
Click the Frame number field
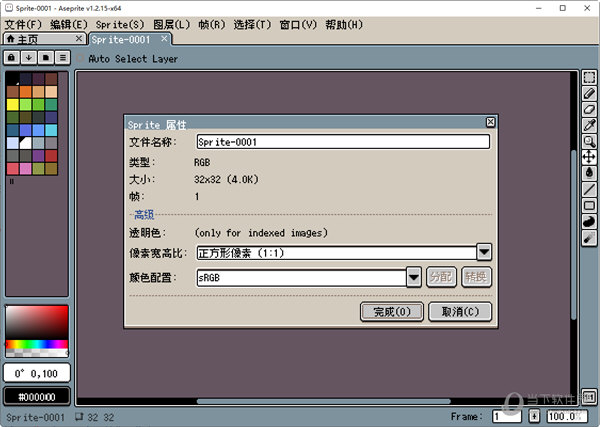tap(507, 416)
